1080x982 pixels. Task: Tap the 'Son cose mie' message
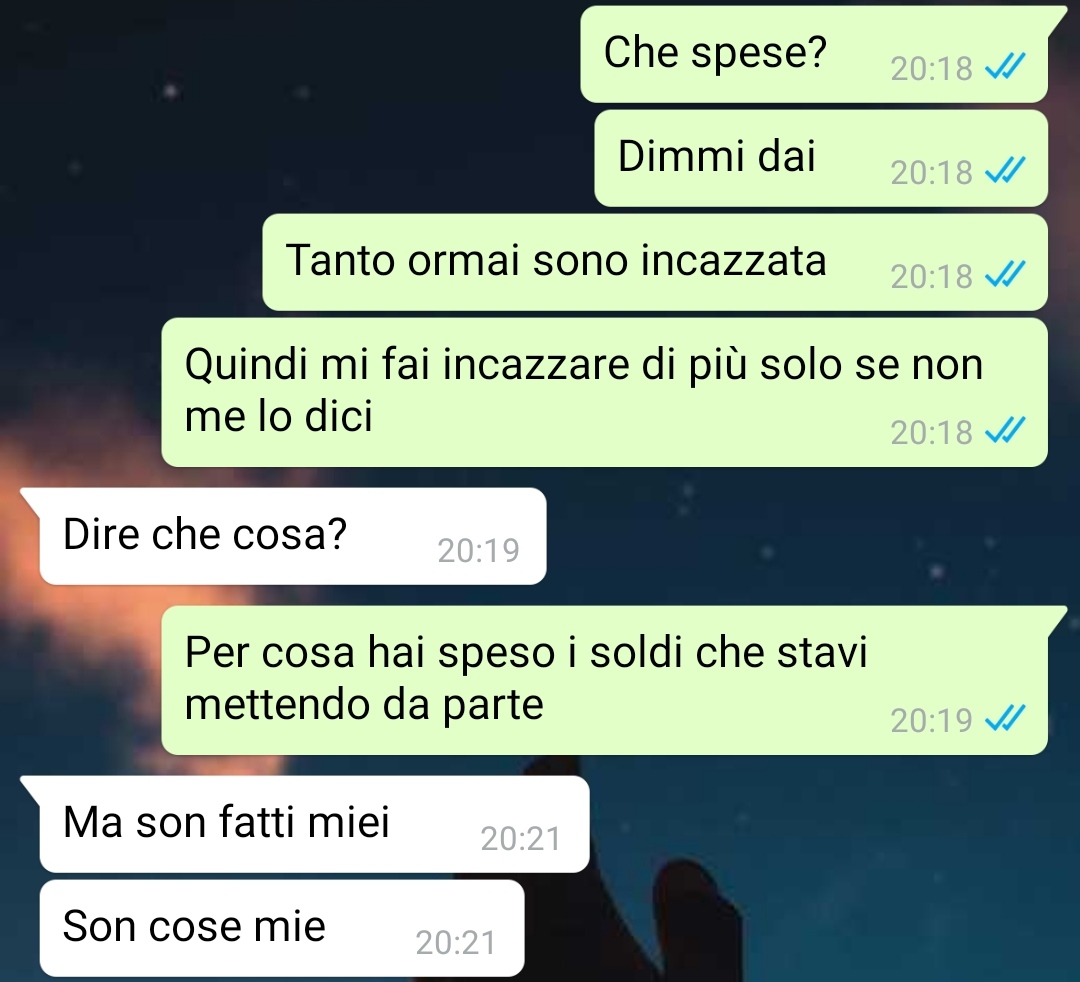(282, 928)
